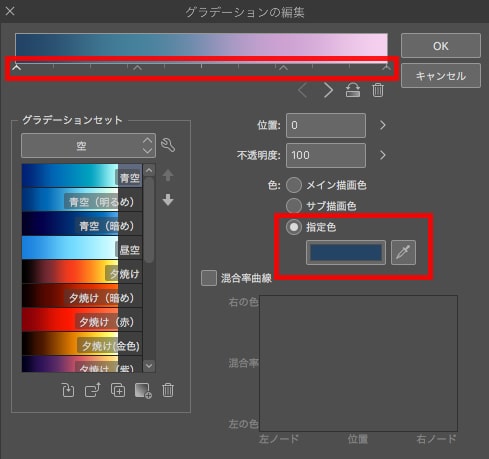The height and width of the screenshot is (459, 489).
Task: Export the gradient with the arrow icon
Action: (x=93, y=390)
